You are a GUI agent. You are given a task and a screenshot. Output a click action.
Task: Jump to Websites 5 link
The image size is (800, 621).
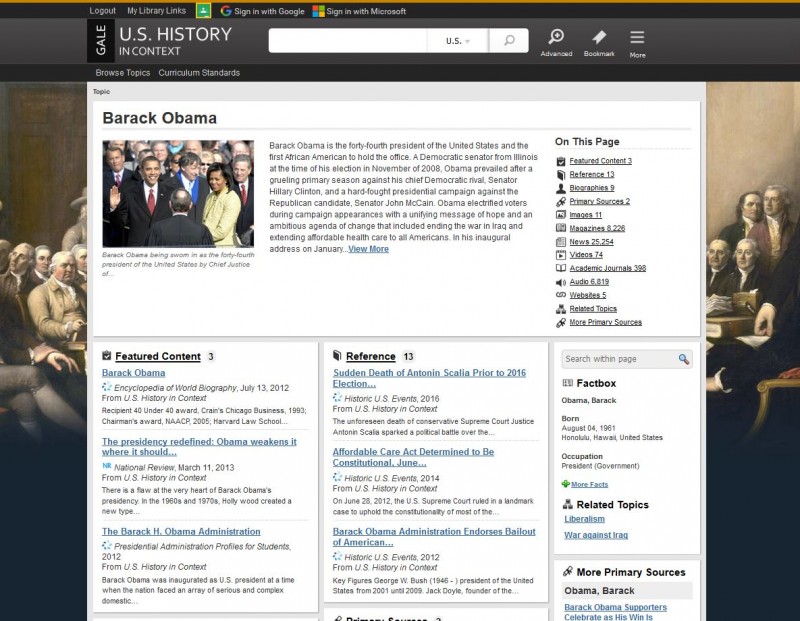pyautogui.click(x=588, y=295)
